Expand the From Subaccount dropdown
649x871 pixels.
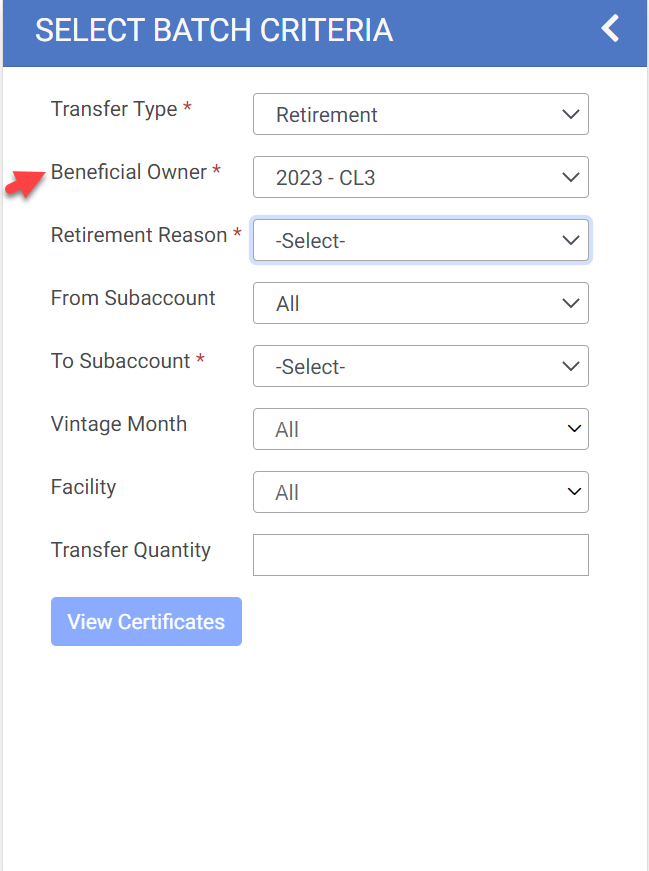(420, 303)
